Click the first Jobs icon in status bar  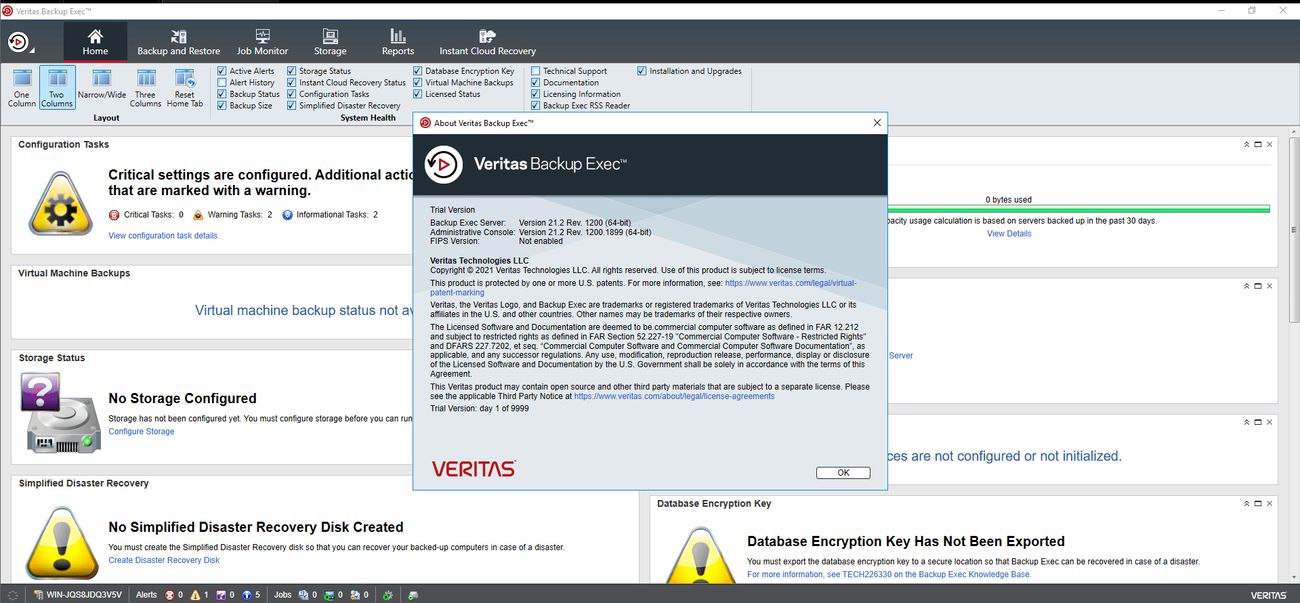pos(303,595)
